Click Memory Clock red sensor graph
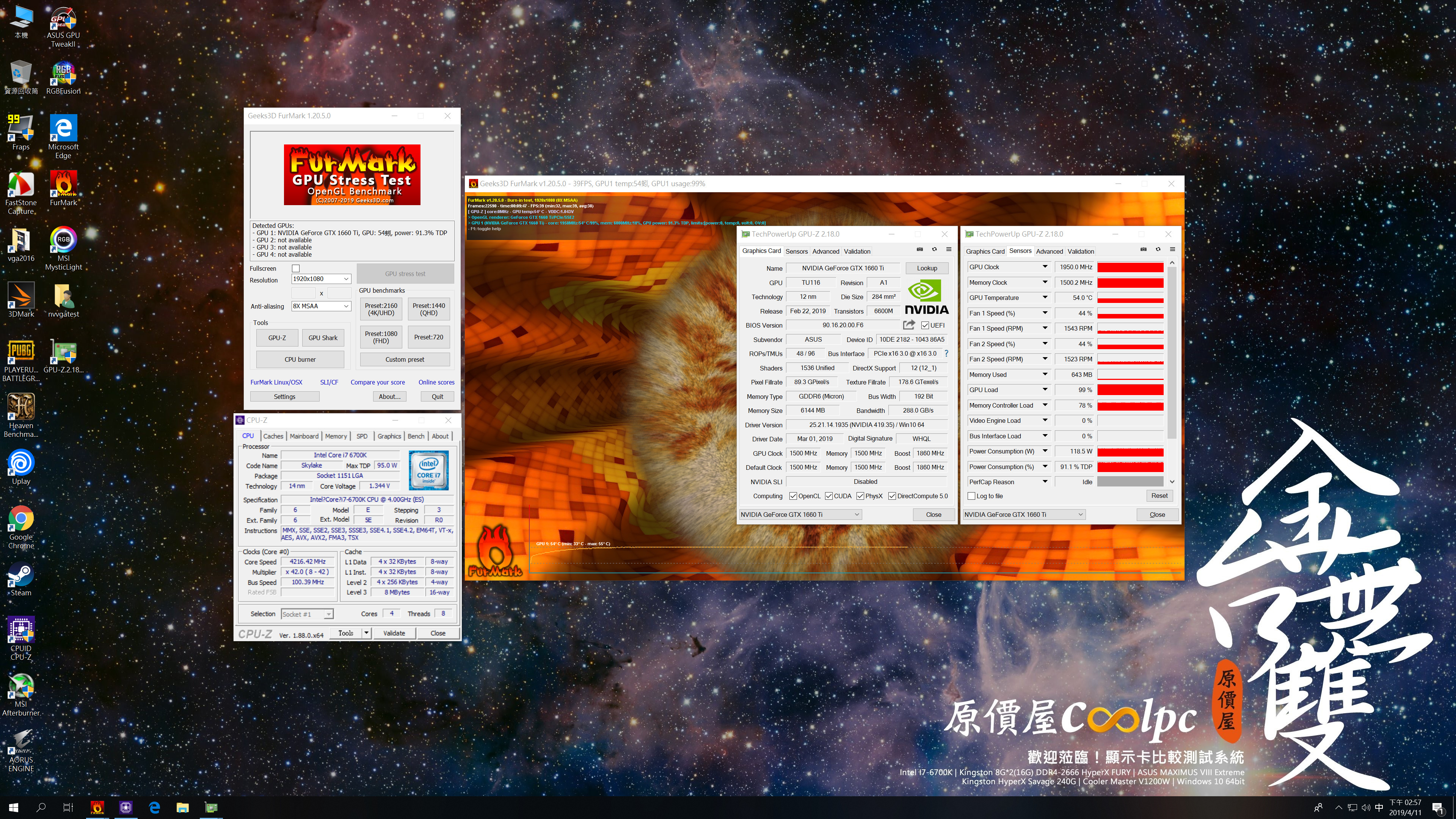This screenshot has height=819, width=1456. point(1130,282)
